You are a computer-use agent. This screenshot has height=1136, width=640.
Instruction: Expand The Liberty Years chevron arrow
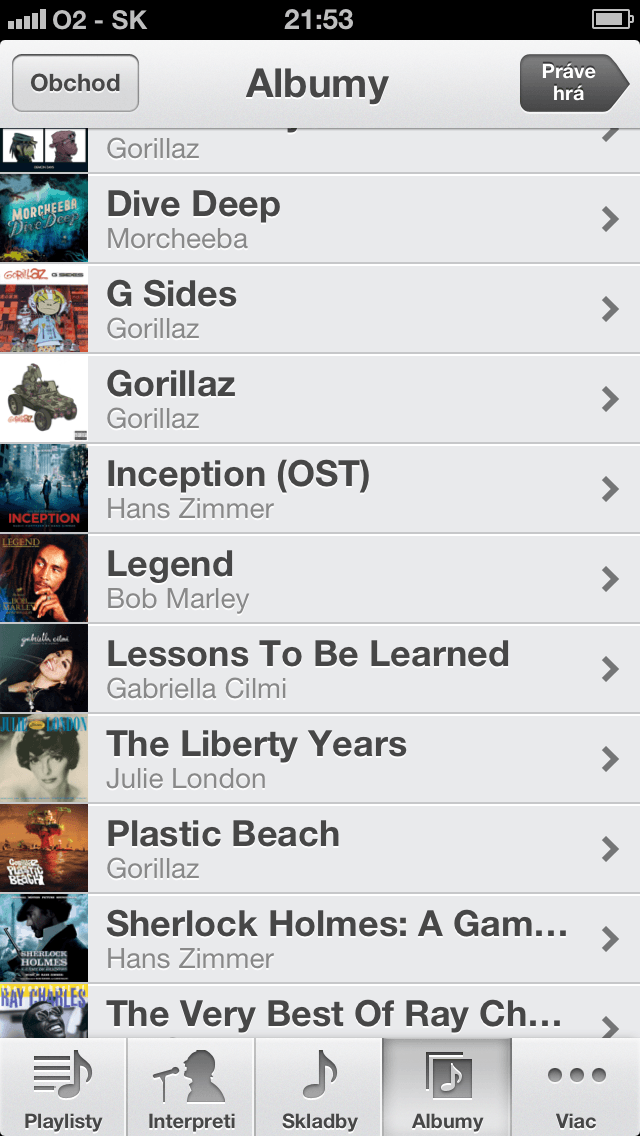[610, 759]
